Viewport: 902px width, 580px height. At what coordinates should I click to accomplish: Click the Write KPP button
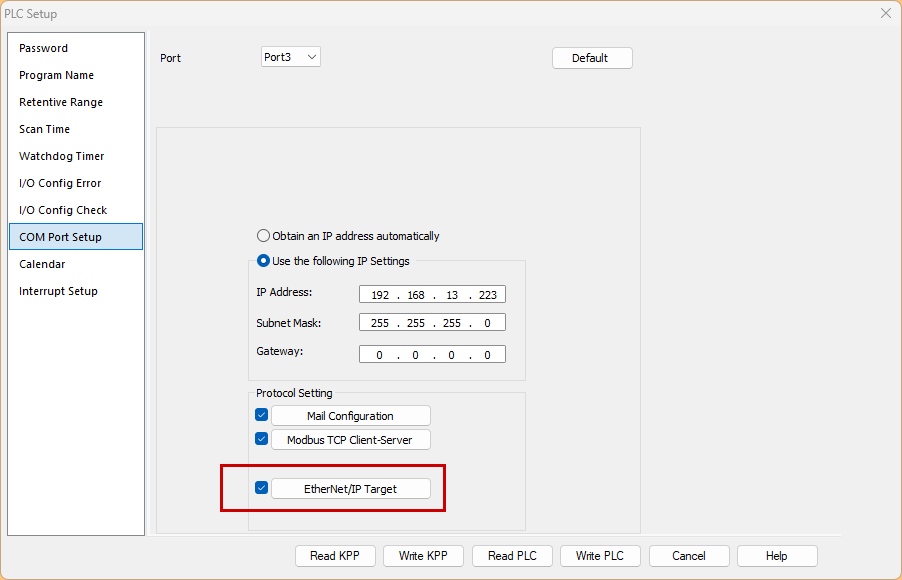423,556
